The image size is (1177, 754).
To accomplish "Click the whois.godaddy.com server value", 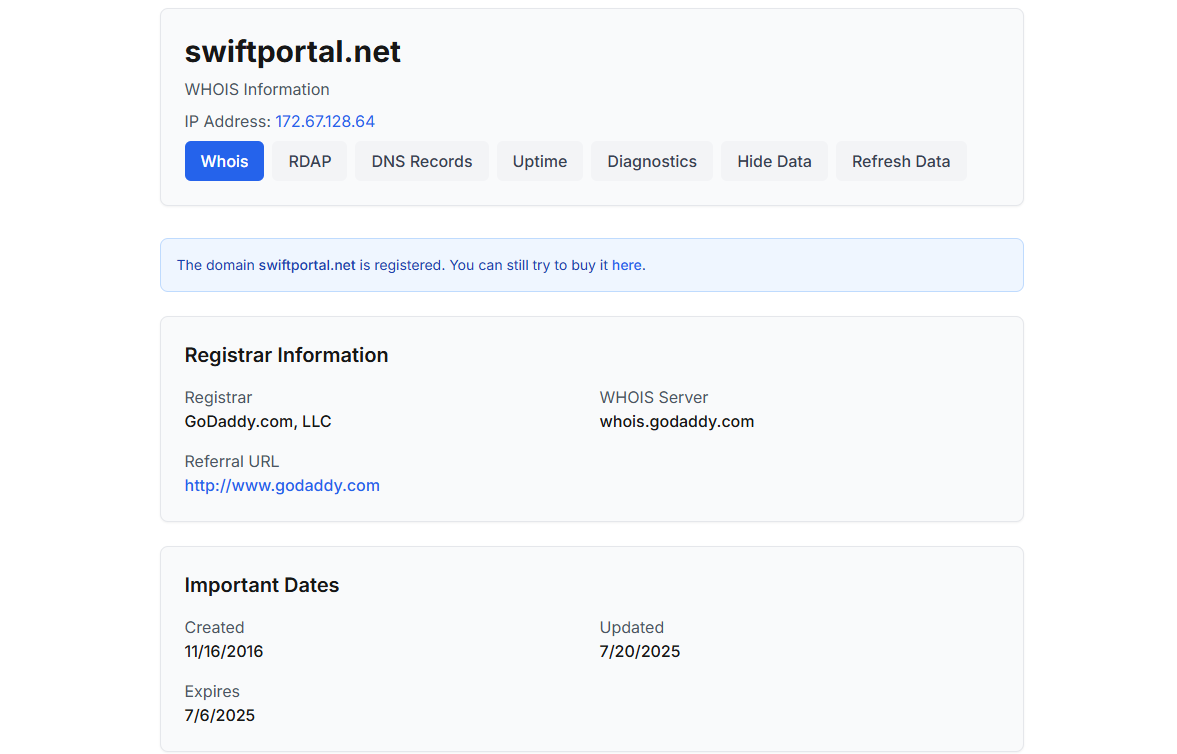I will pyautogui.click(x=676, y=421).
